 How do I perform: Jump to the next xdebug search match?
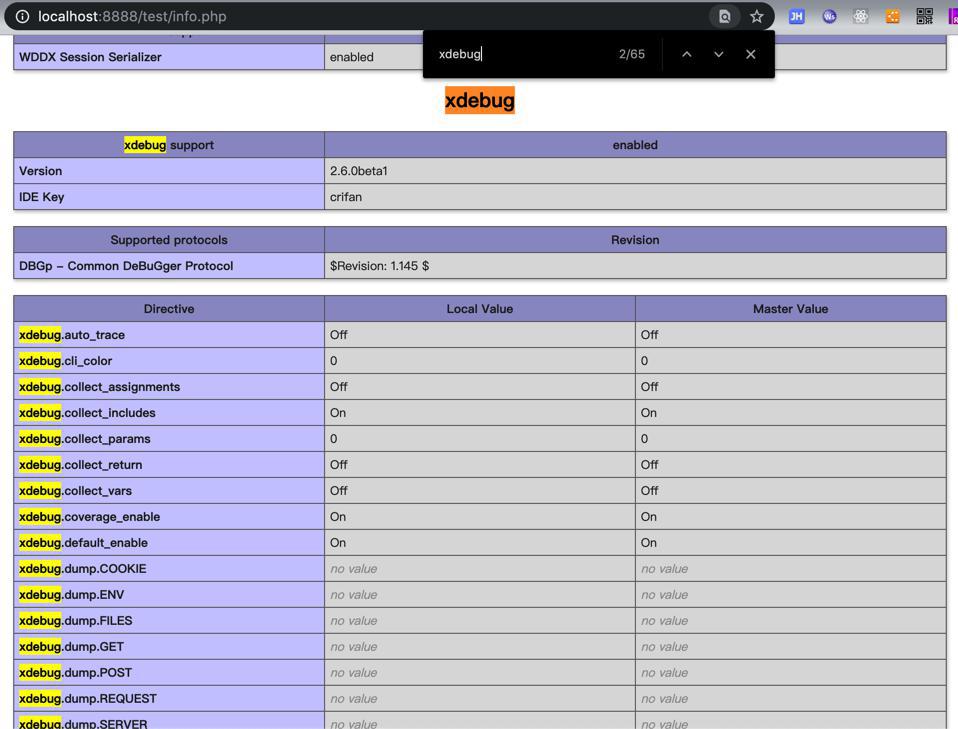[718, 54]
